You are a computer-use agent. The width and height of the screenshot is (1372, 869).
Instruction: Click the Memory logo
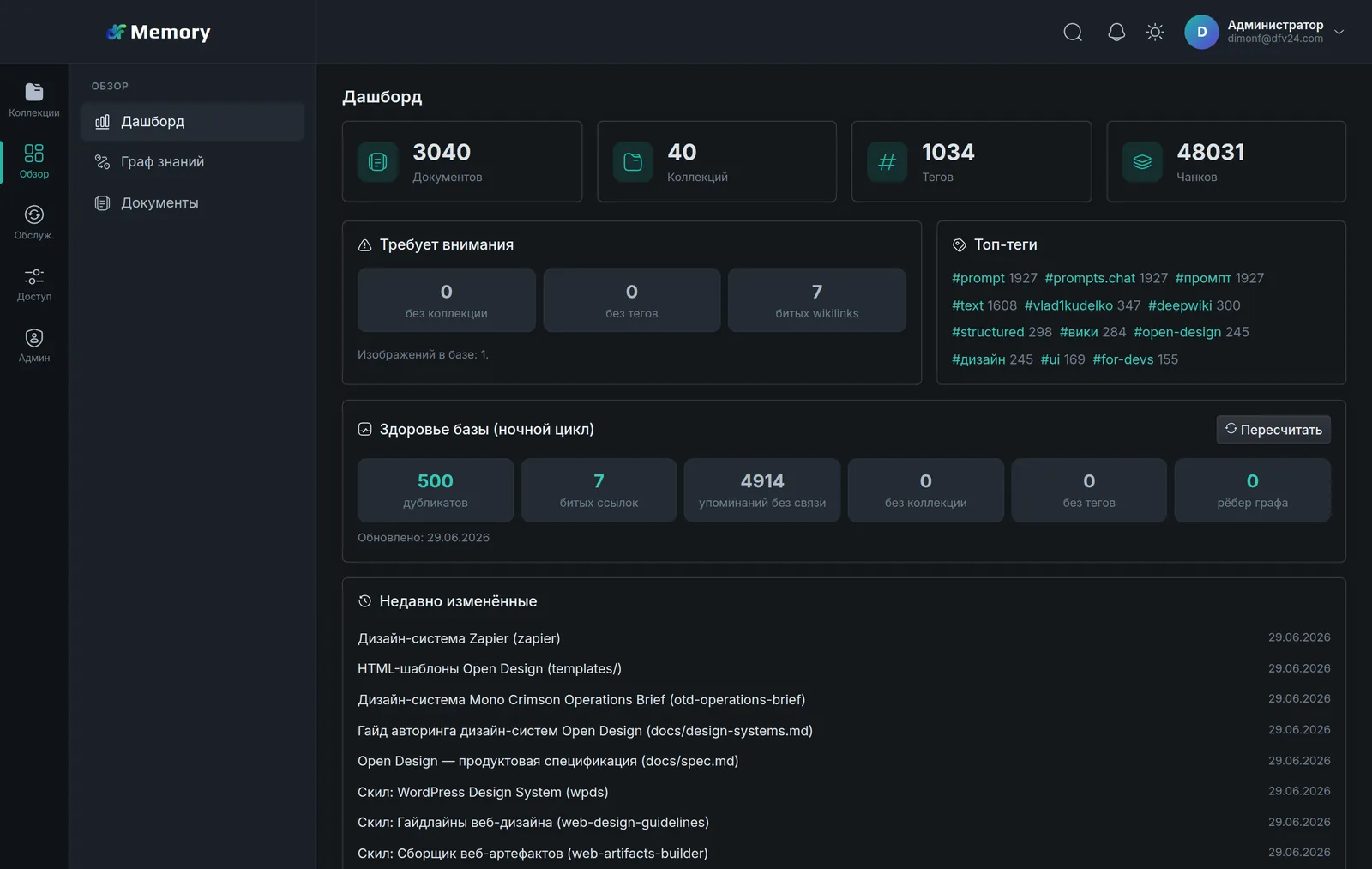pyautogui.click(x=159, y=33)
